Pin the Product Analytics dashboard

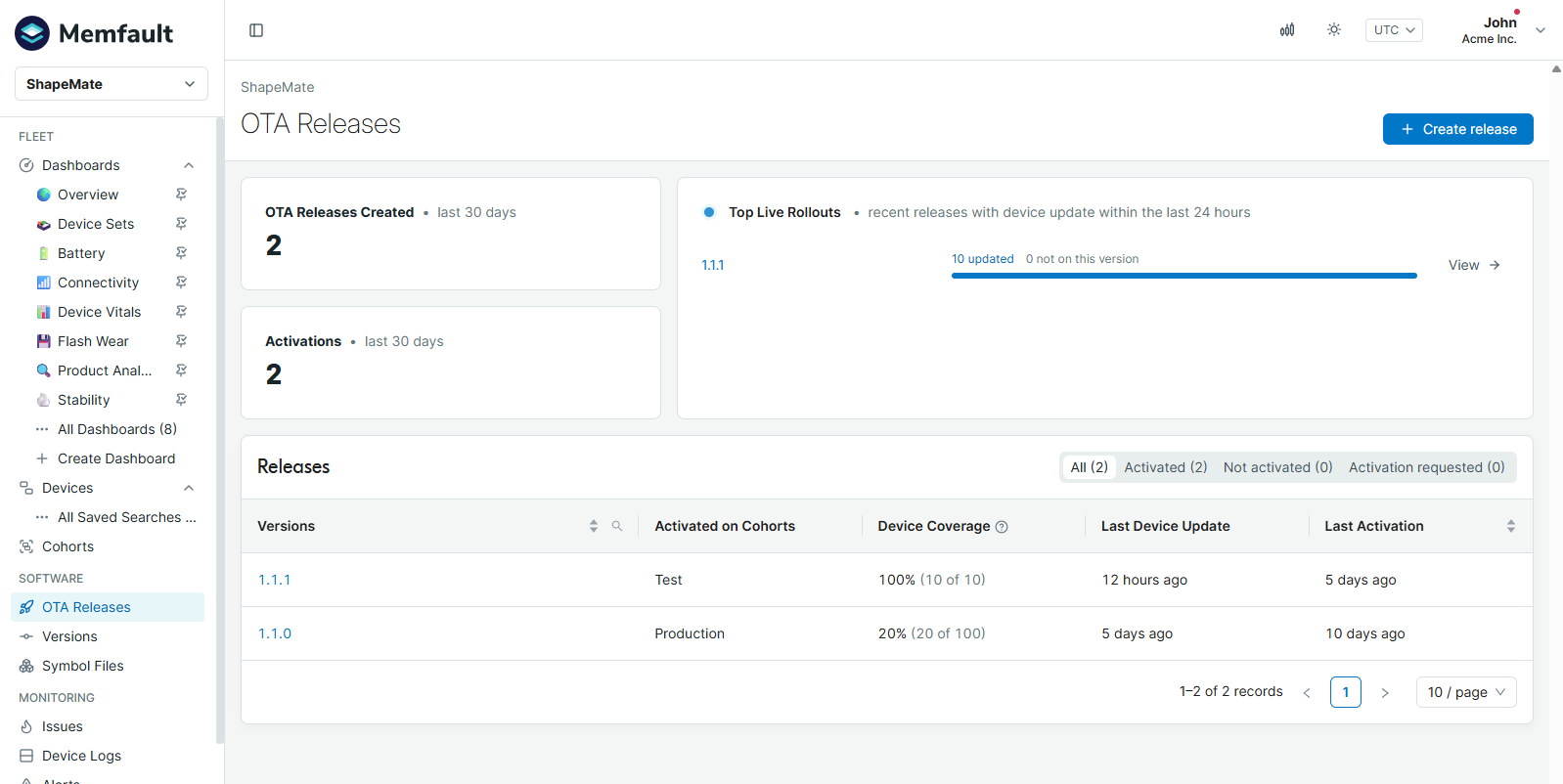click(x=181, y=370)
